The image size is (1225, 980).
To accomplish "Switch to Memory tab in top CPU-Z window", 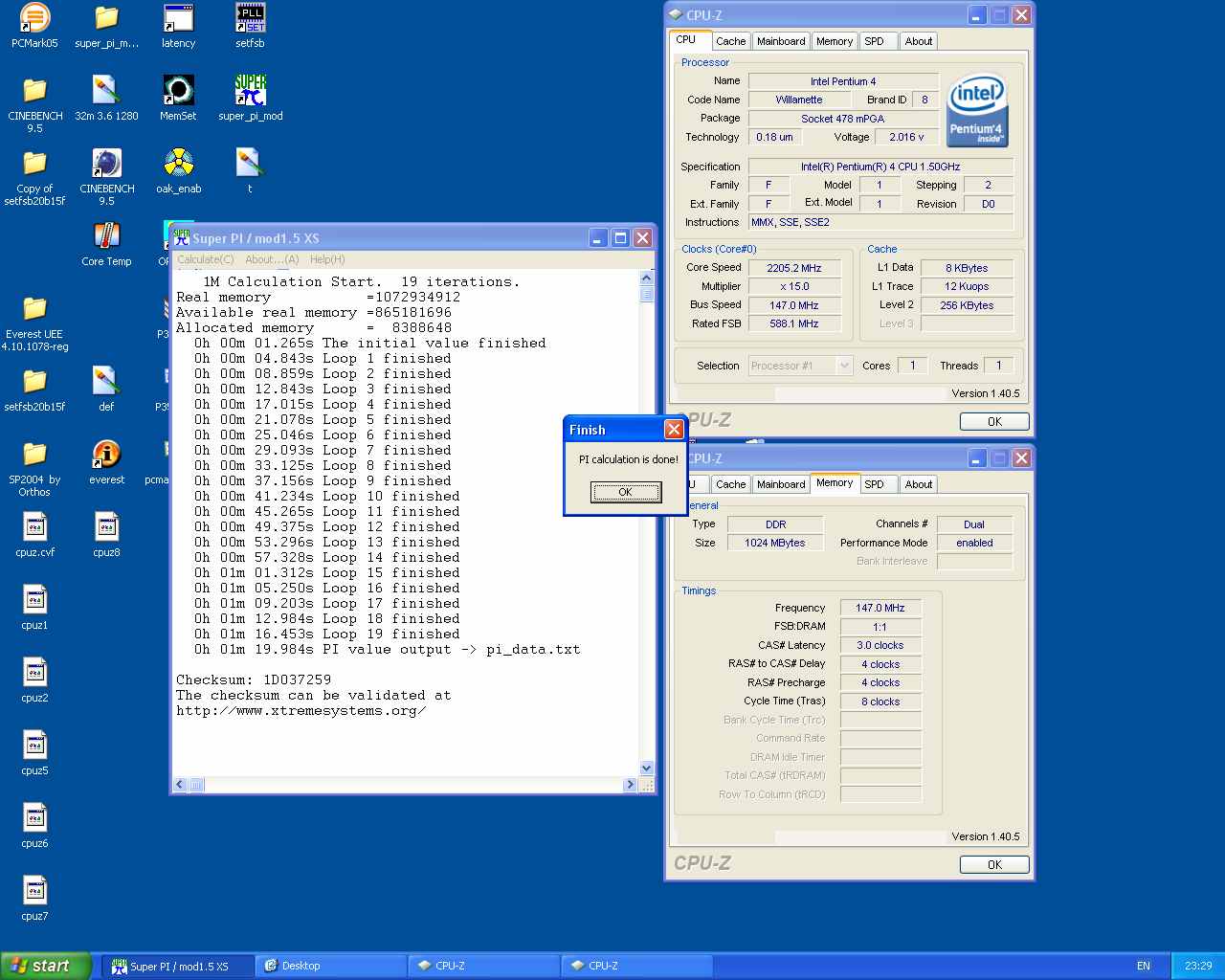I will [835, 41].
